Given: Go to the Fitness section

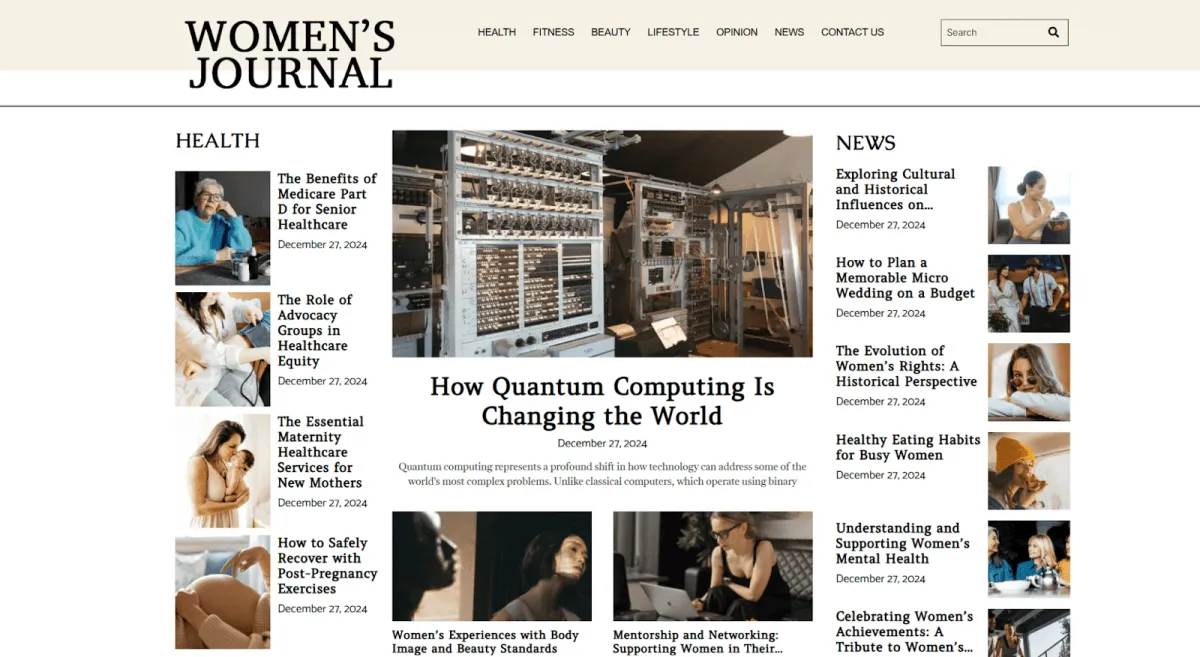Looking at the screenshot, I should [x=553, y=32].
